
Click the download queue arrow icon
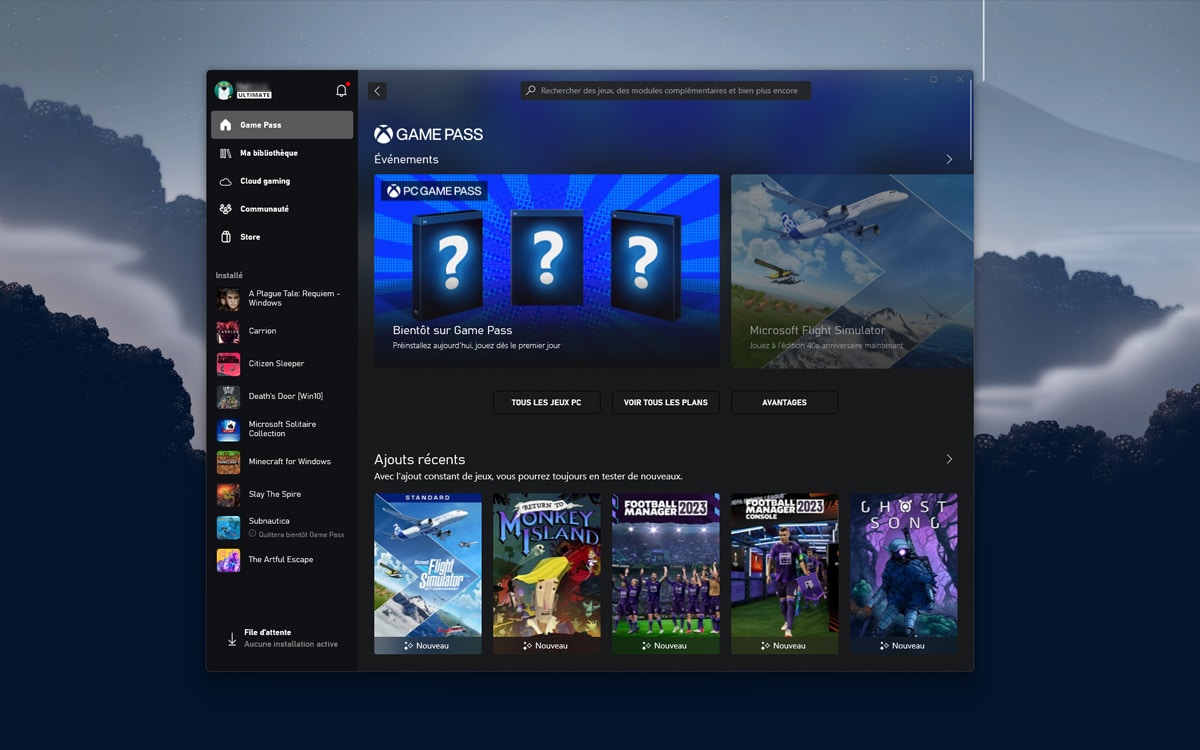tap(231, 639)
